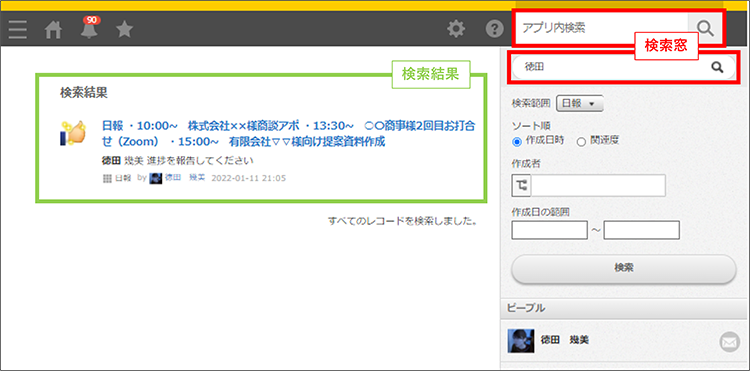Open the 検索範囲 日報 dropdown
This screenshot has height=371, width=750.
tap(580, 103)
